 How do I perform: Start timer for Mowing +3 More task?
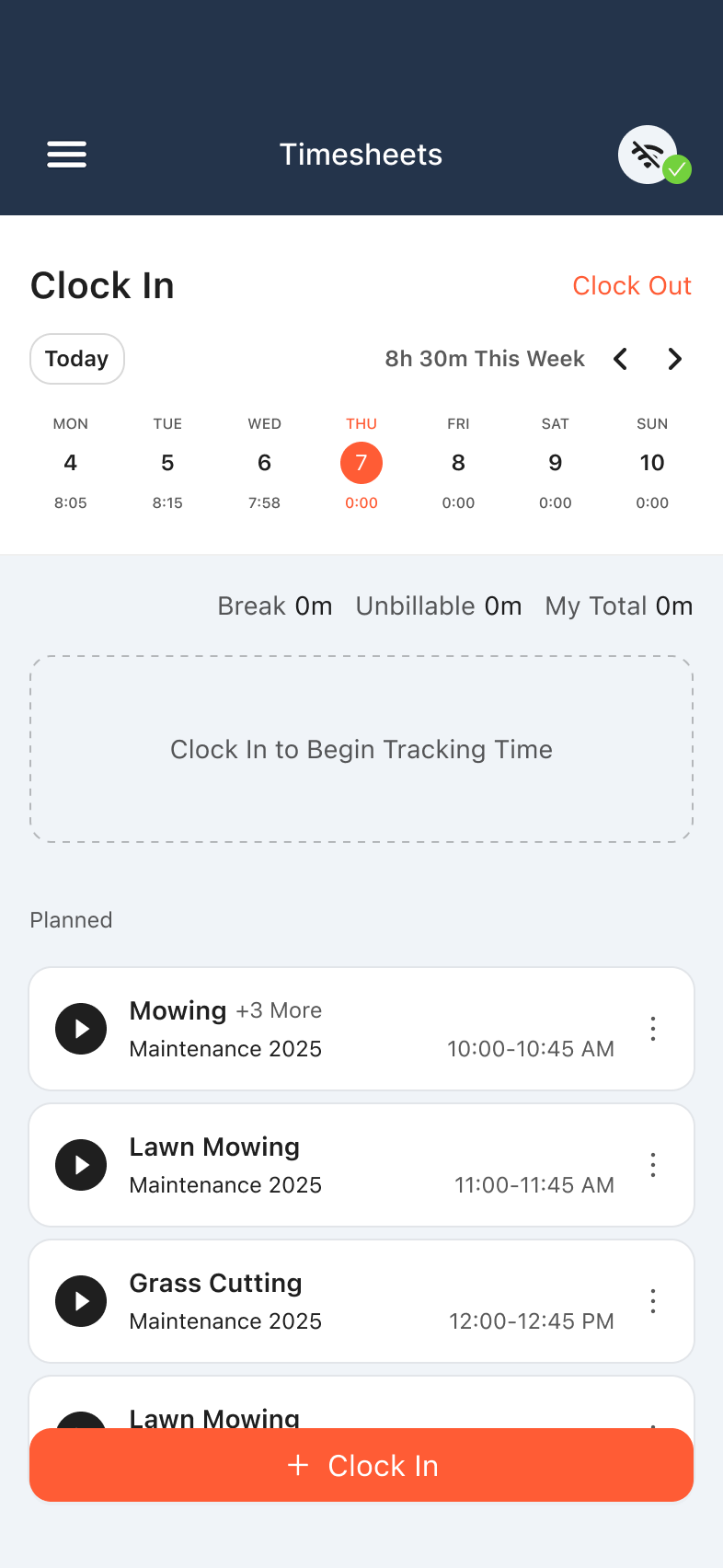81,1029
